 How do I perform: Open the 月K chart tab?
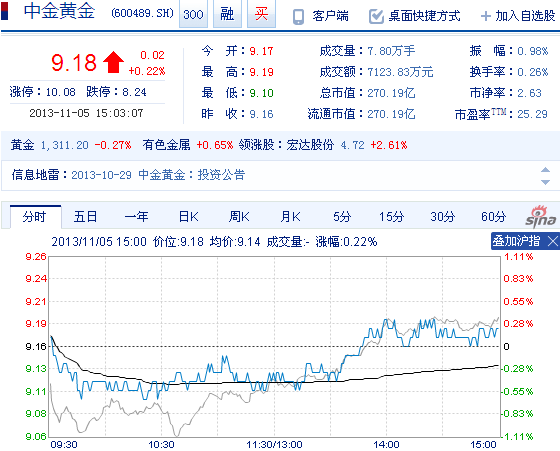click(290, 217)
